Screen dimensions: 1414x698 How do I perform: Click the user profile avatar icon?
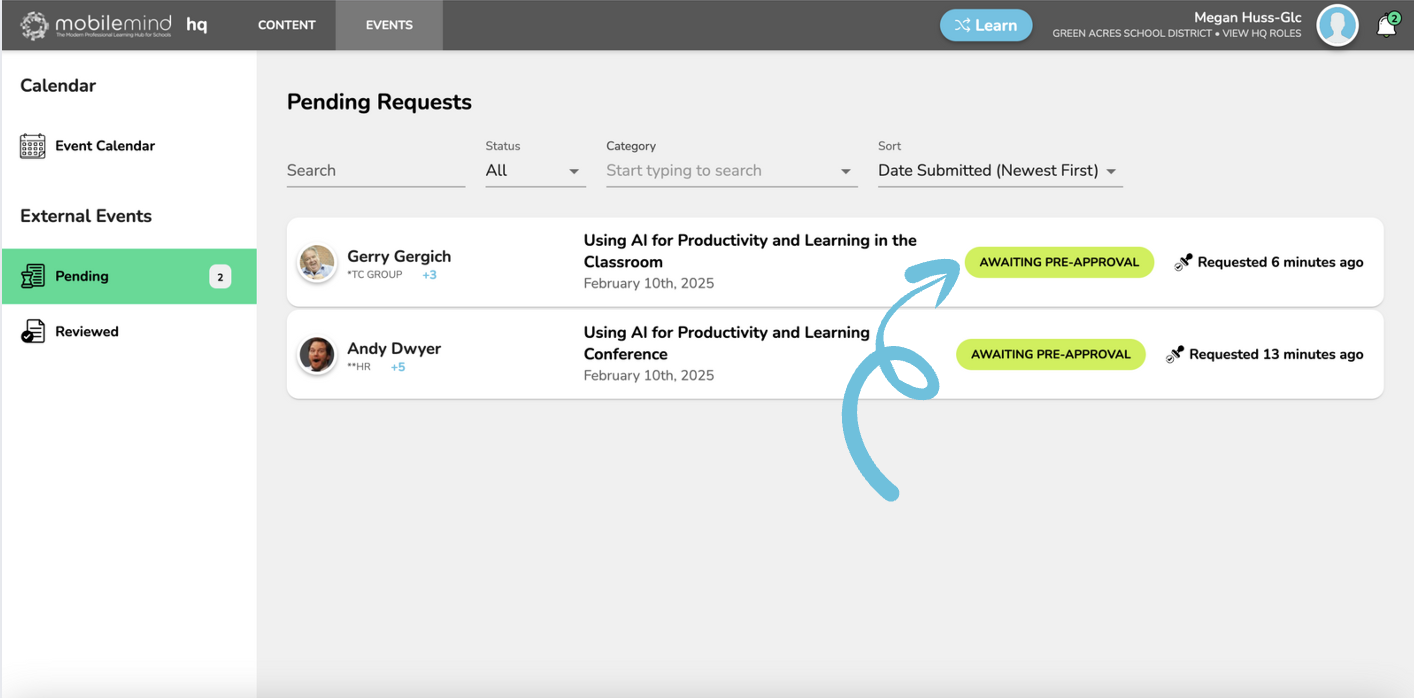pos(1337,26)
